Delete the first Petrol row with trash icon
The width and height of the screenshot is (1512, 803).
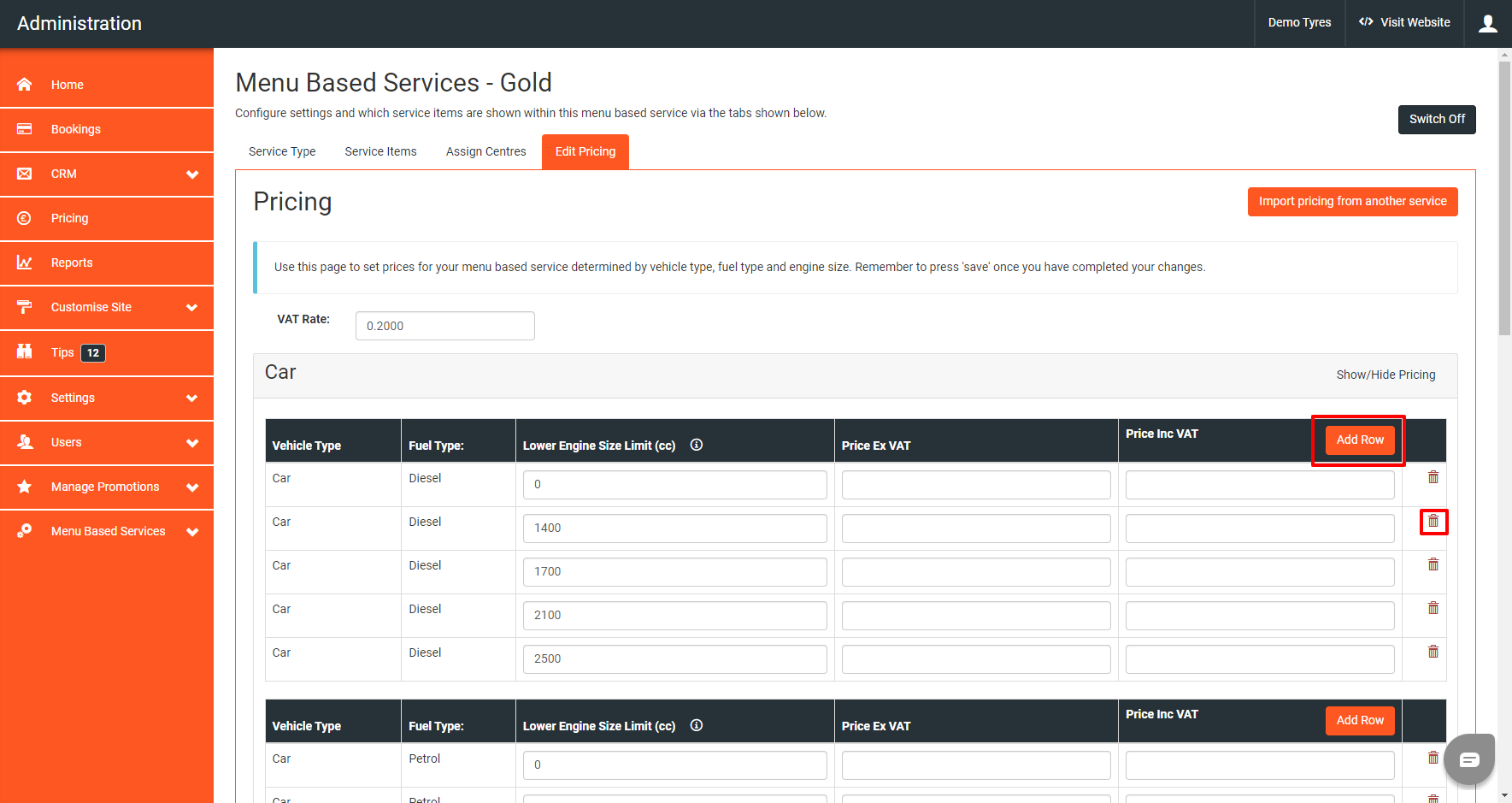tap(1433, 758)
